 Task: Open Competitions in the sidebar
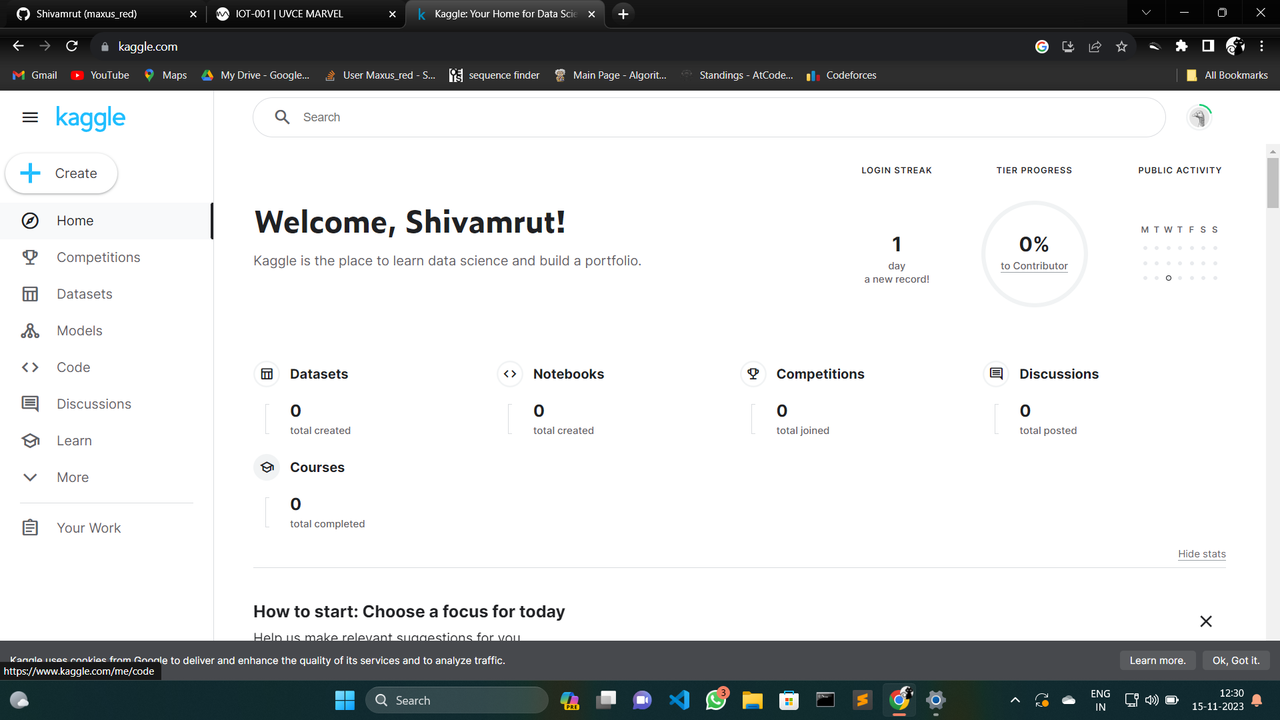point(106,257)
